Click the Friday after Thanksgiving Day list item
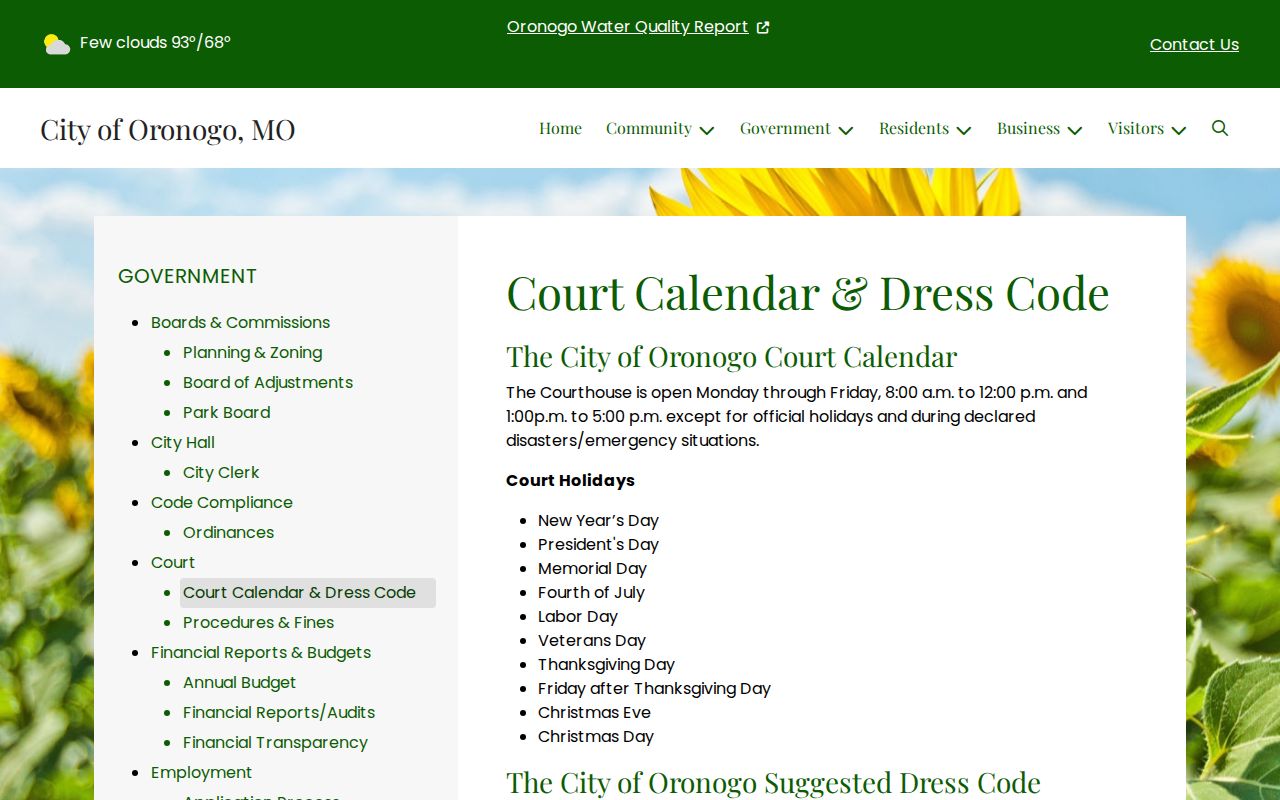1280x800 pixels. 654,688
